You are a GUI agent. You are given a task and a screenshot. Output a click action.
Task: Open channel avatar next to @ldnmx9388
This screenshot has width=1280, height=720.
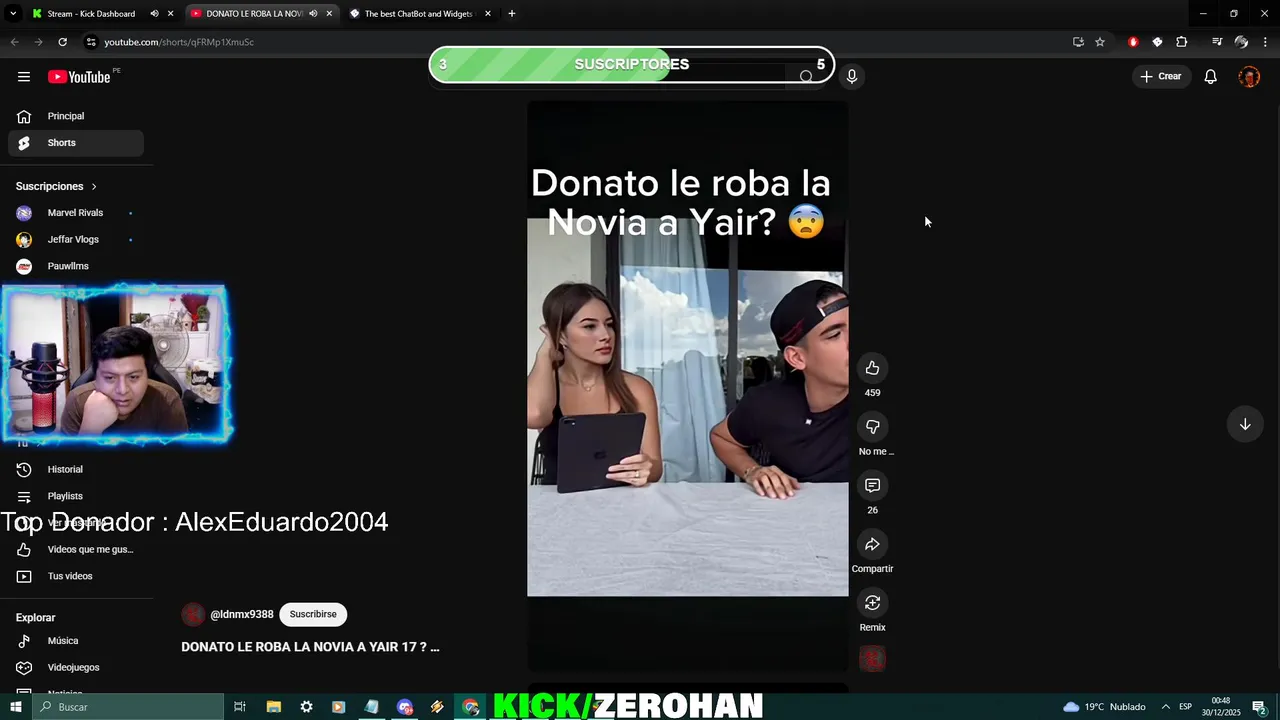pos(193,614)
